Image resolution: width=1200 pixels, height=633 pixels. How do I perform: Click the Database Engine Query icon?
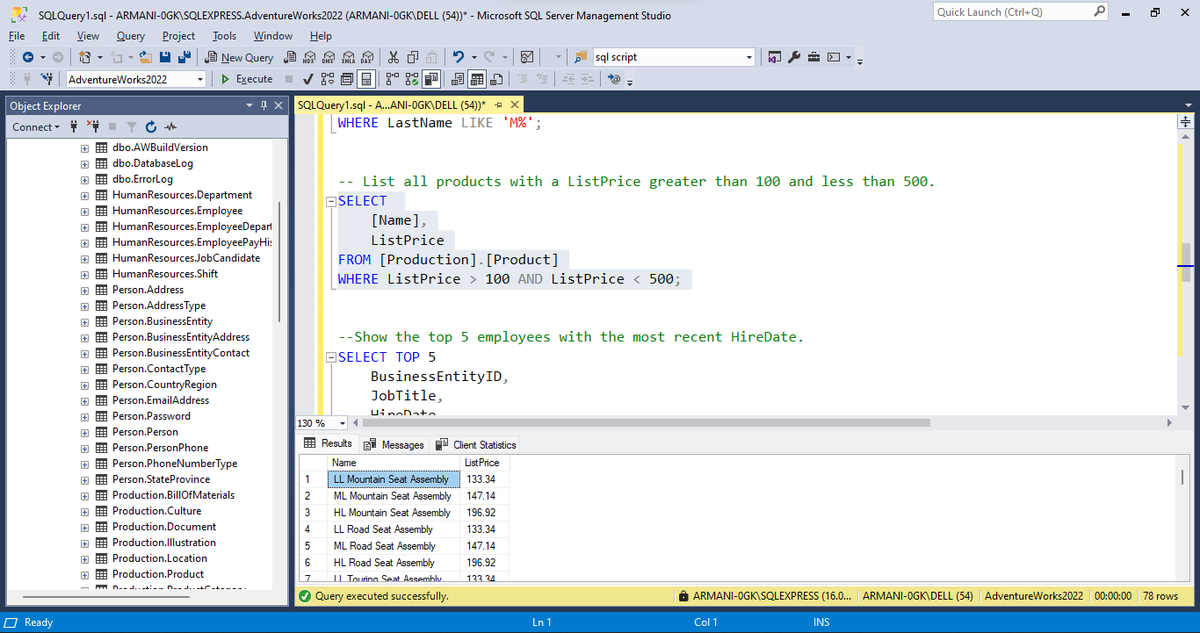289,58
